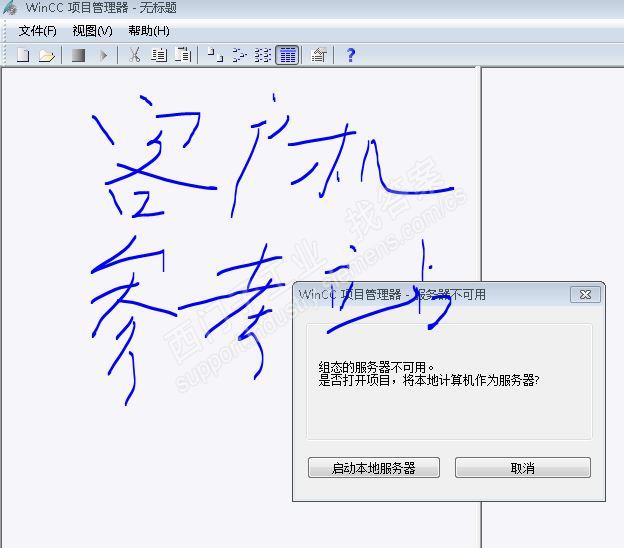Click the New project toolbar icon
Image resolution: width=624 pixels, height=548 pixels.
(x=23, y=55)
